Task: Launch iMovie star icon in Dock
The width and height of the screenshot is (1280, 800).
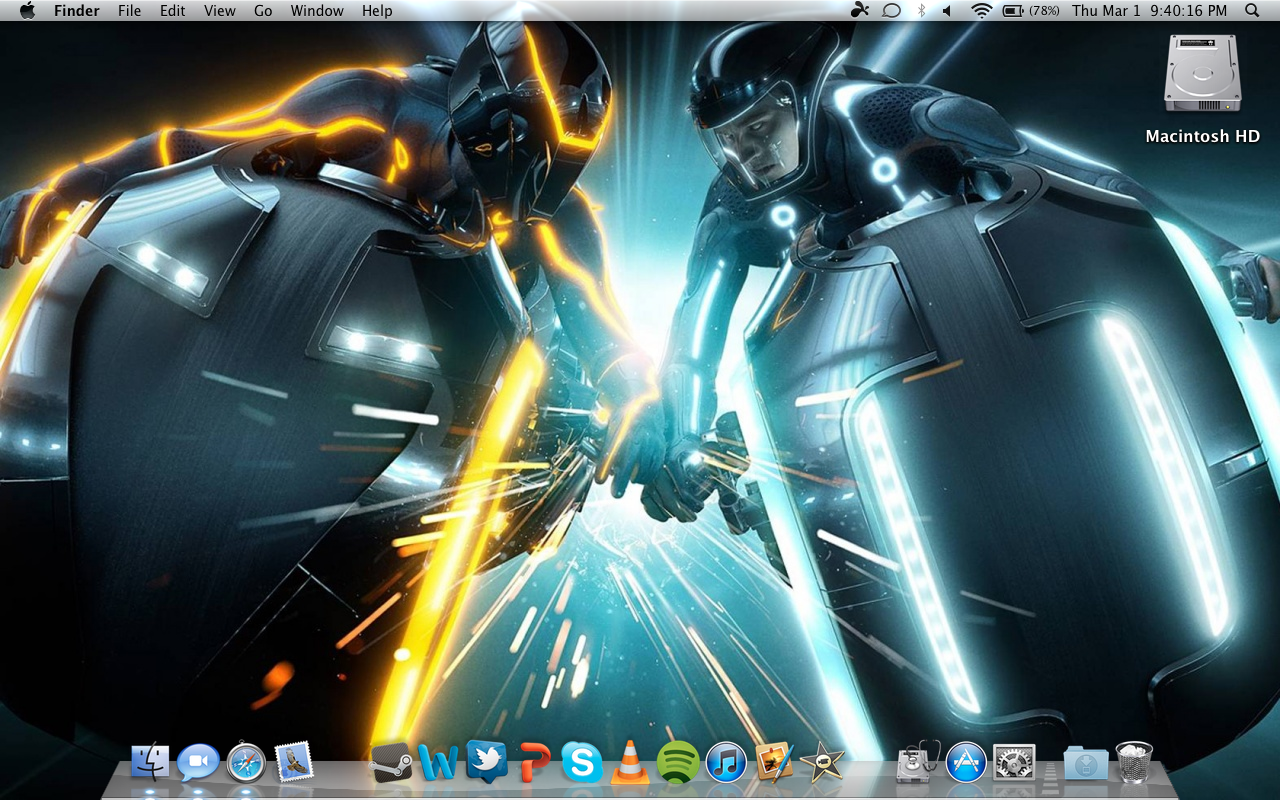Action: click(x=822, y=763)
